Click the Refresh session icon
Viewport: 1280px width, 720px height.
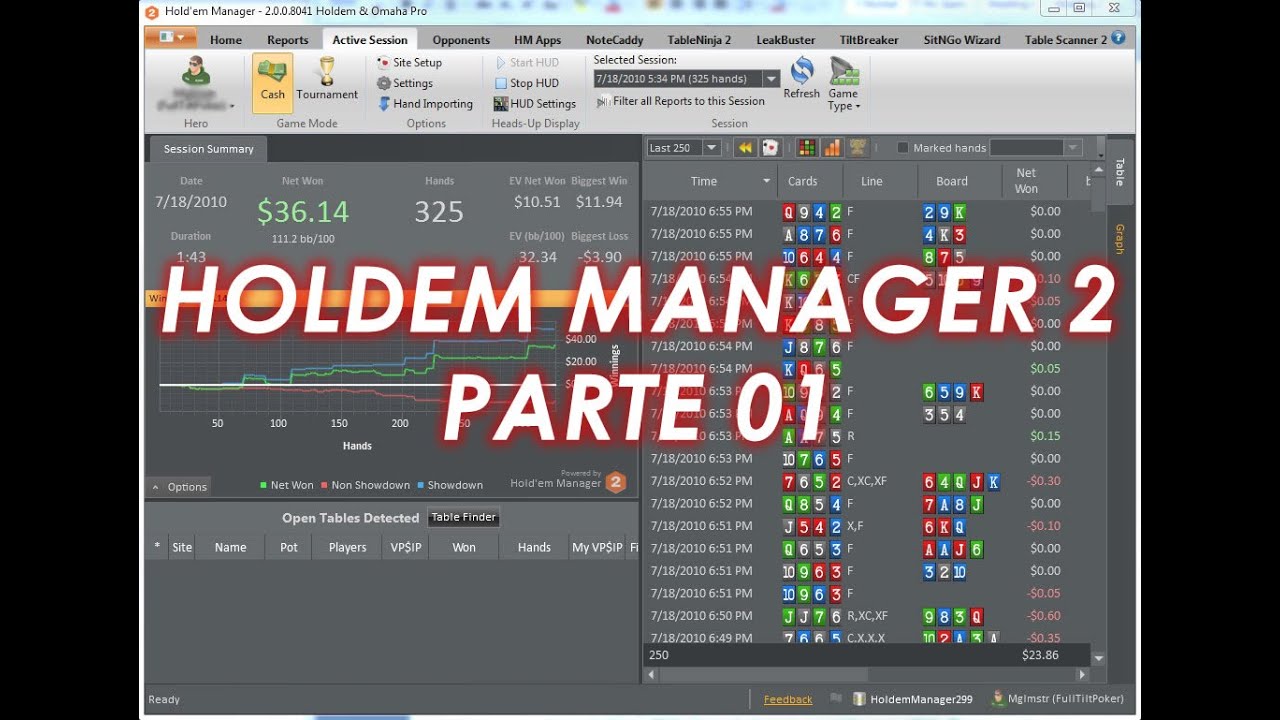tap(801, 71)
